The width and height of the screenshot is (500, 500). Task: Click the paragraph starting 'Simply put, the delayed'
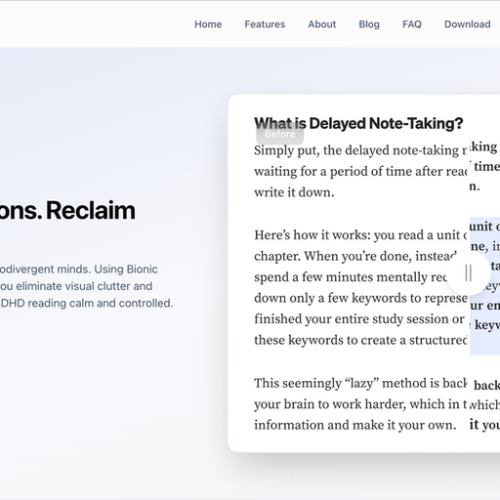click(361, 171)
